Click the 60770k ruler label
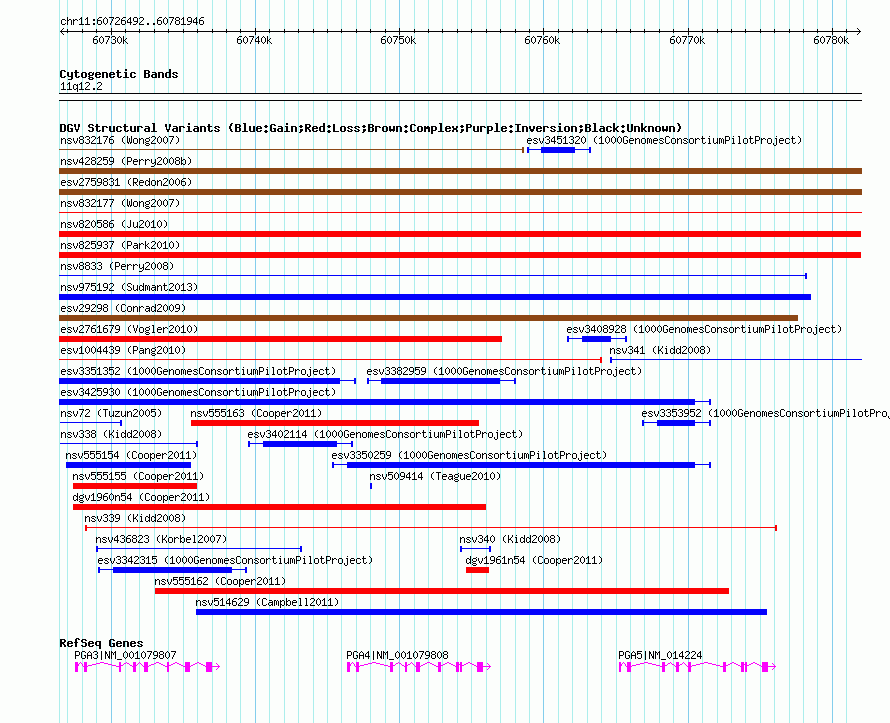 (687, 40)
